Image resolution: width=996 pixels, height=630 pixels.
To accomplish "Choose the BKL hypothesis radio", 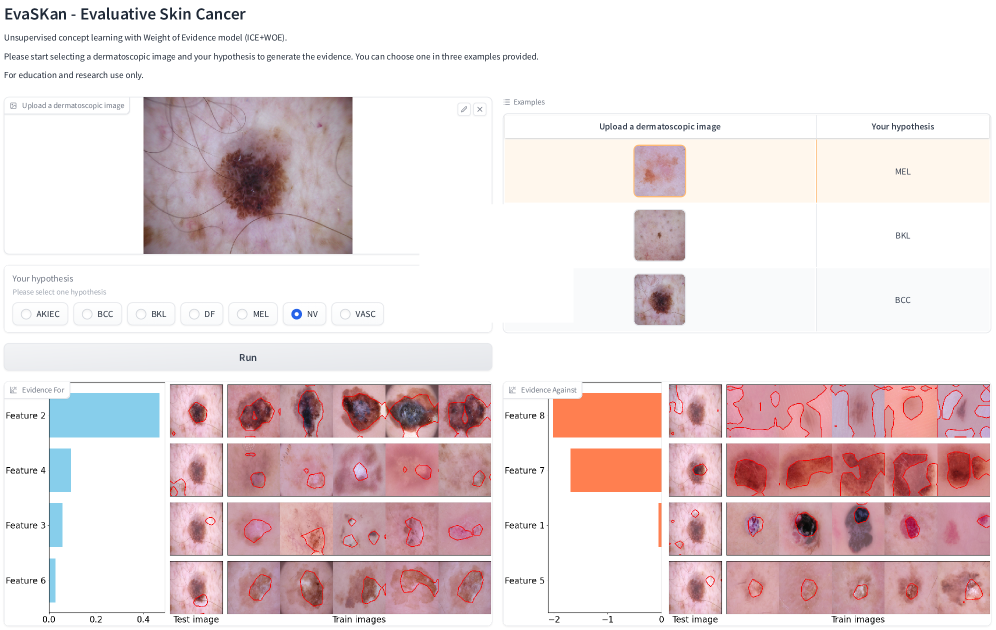I will coord(140,314).
